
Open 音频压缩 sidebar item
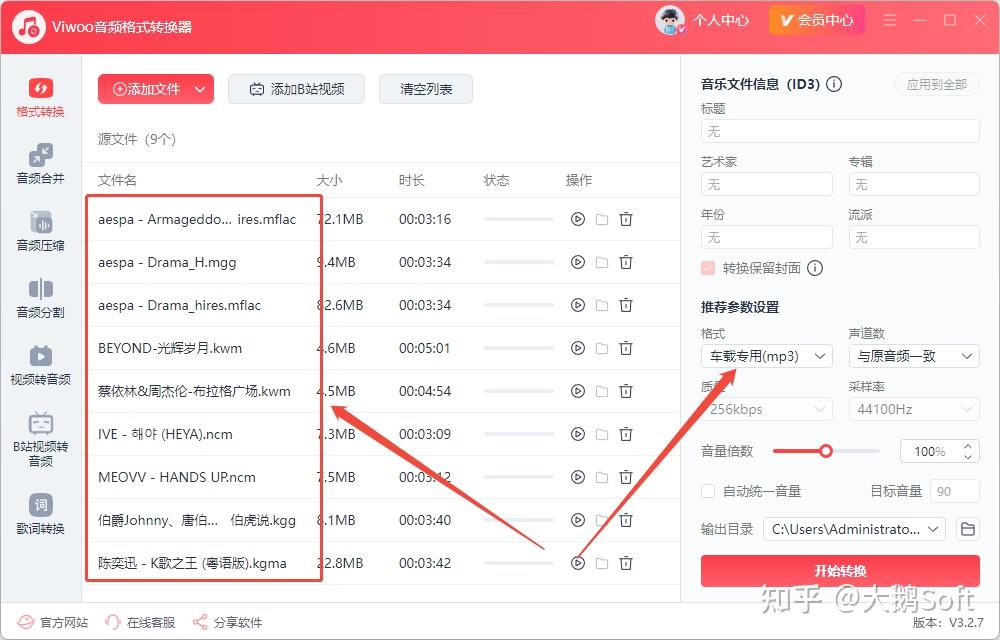tap(40, 231)
